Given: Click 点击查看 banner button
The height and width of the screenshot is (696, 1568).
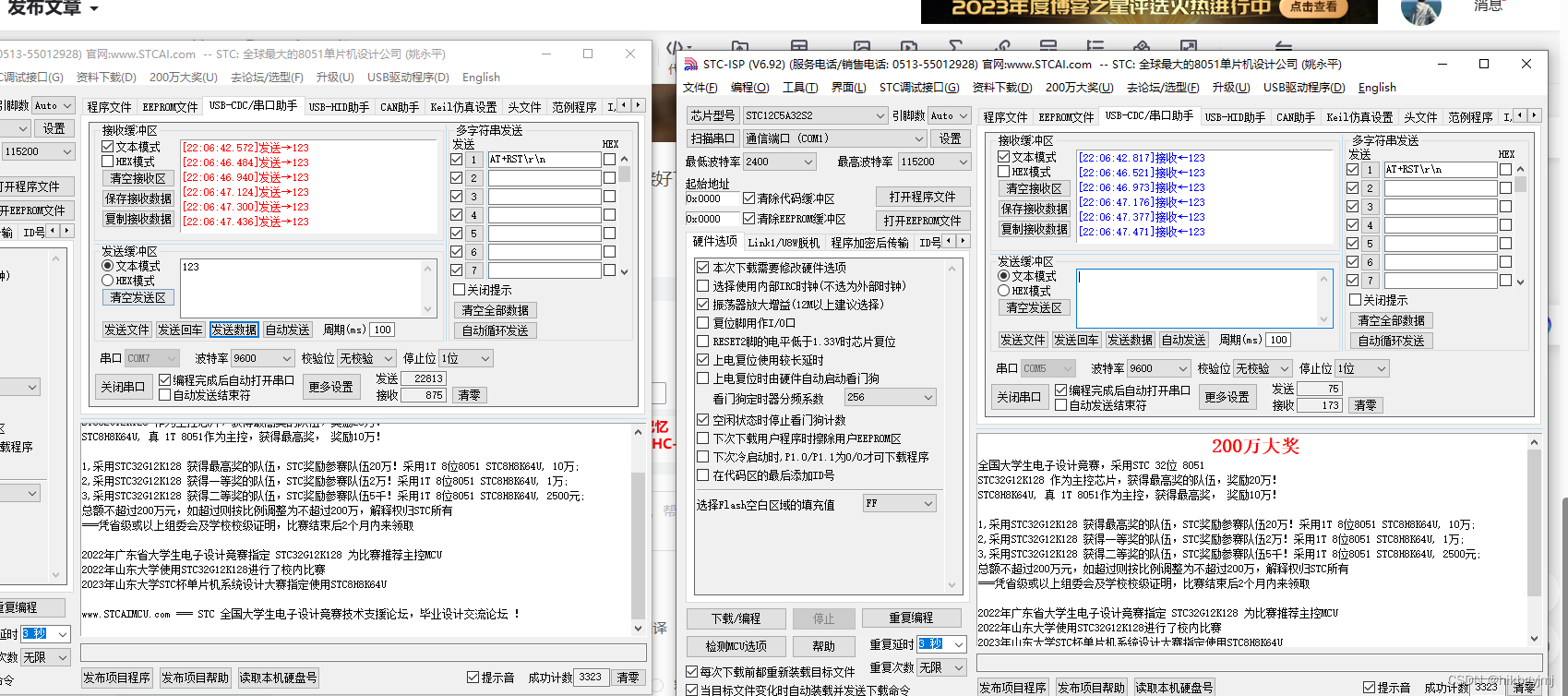Looking at the screenshot, I should point(1314,7).
